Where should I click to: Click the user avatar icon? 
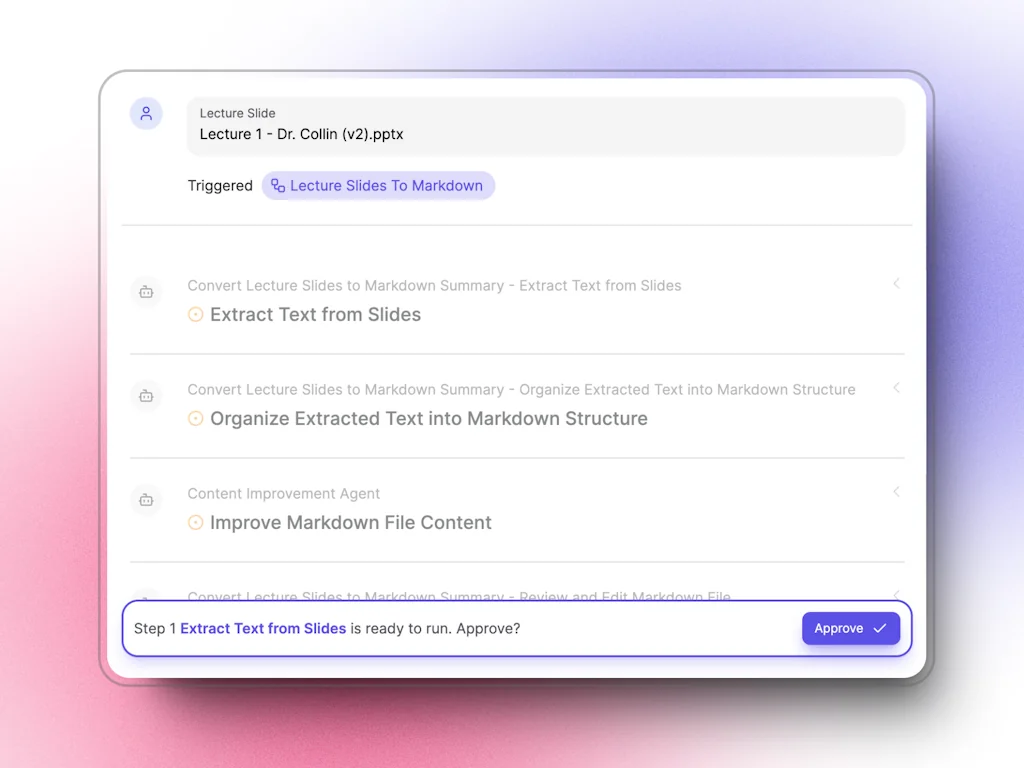(146, 114)
